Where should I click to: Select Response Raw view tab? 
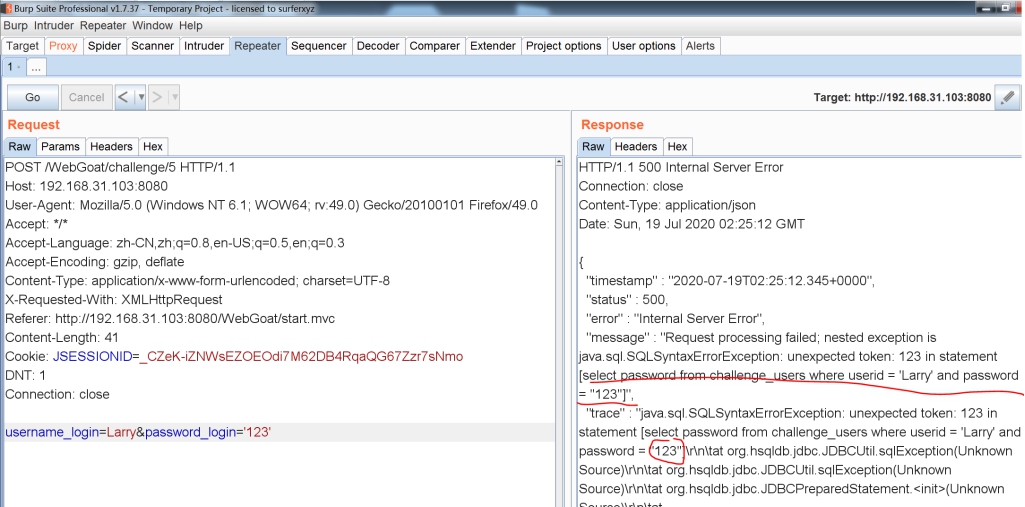point(593,146)
